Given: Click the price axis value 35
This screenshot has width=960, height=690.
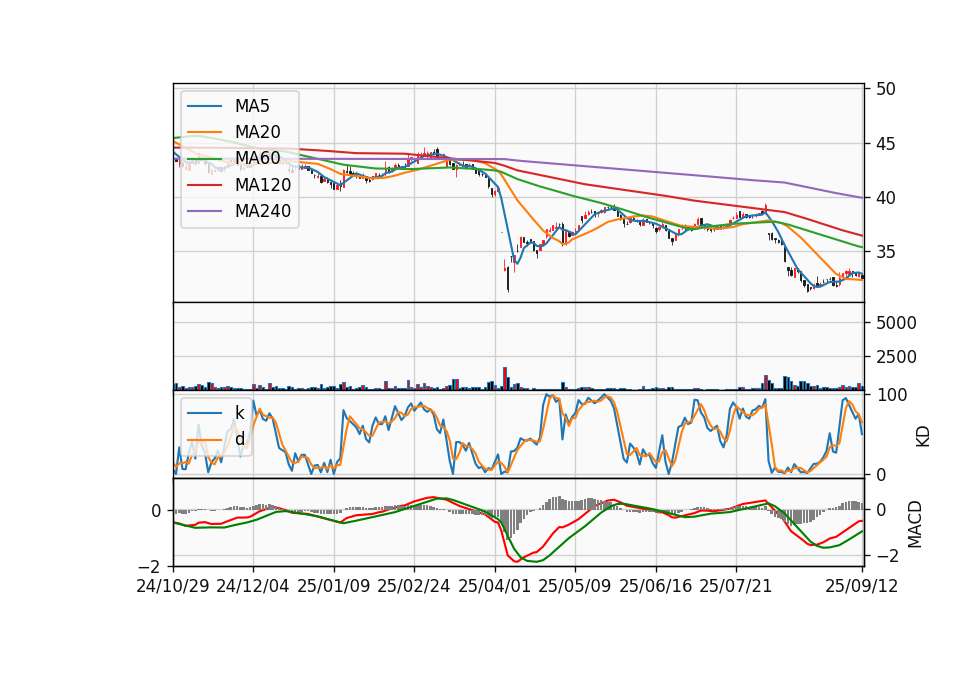Looking at the screenshot, I should (886, 252).
